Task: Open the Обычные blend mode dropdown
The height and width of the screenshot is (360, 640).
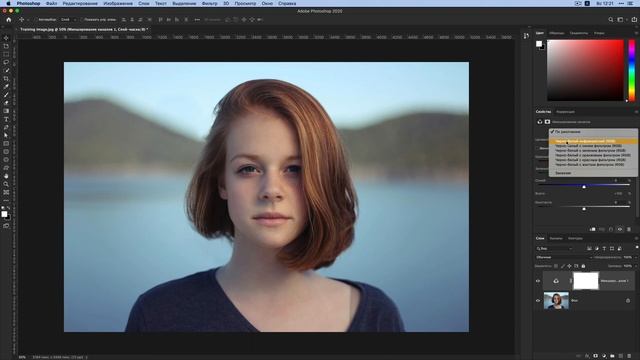Action: (564, 257)
